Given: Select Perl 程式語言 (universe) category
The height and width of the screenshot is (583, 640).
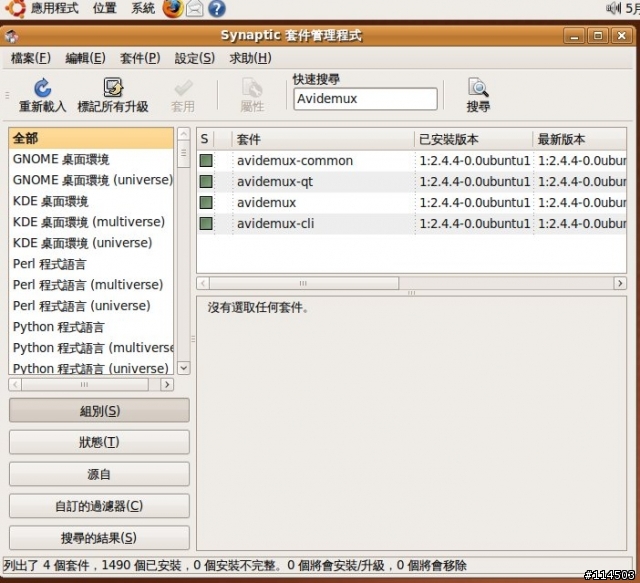Looking at the screenshot, I should tap(91, 306).
